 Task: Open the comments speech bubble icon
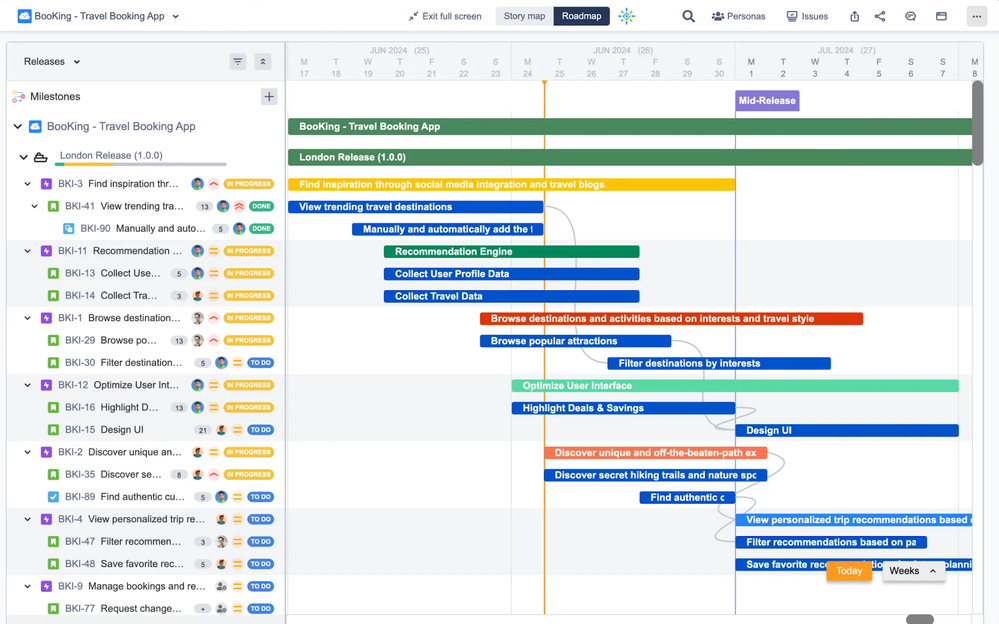coord(910,16)
